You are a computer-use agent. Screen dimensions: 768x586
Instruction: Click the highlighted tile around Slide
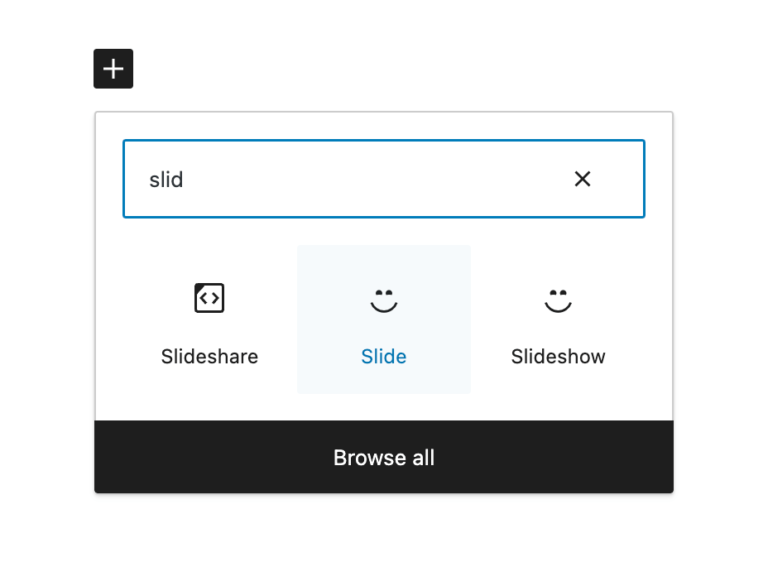384,319
